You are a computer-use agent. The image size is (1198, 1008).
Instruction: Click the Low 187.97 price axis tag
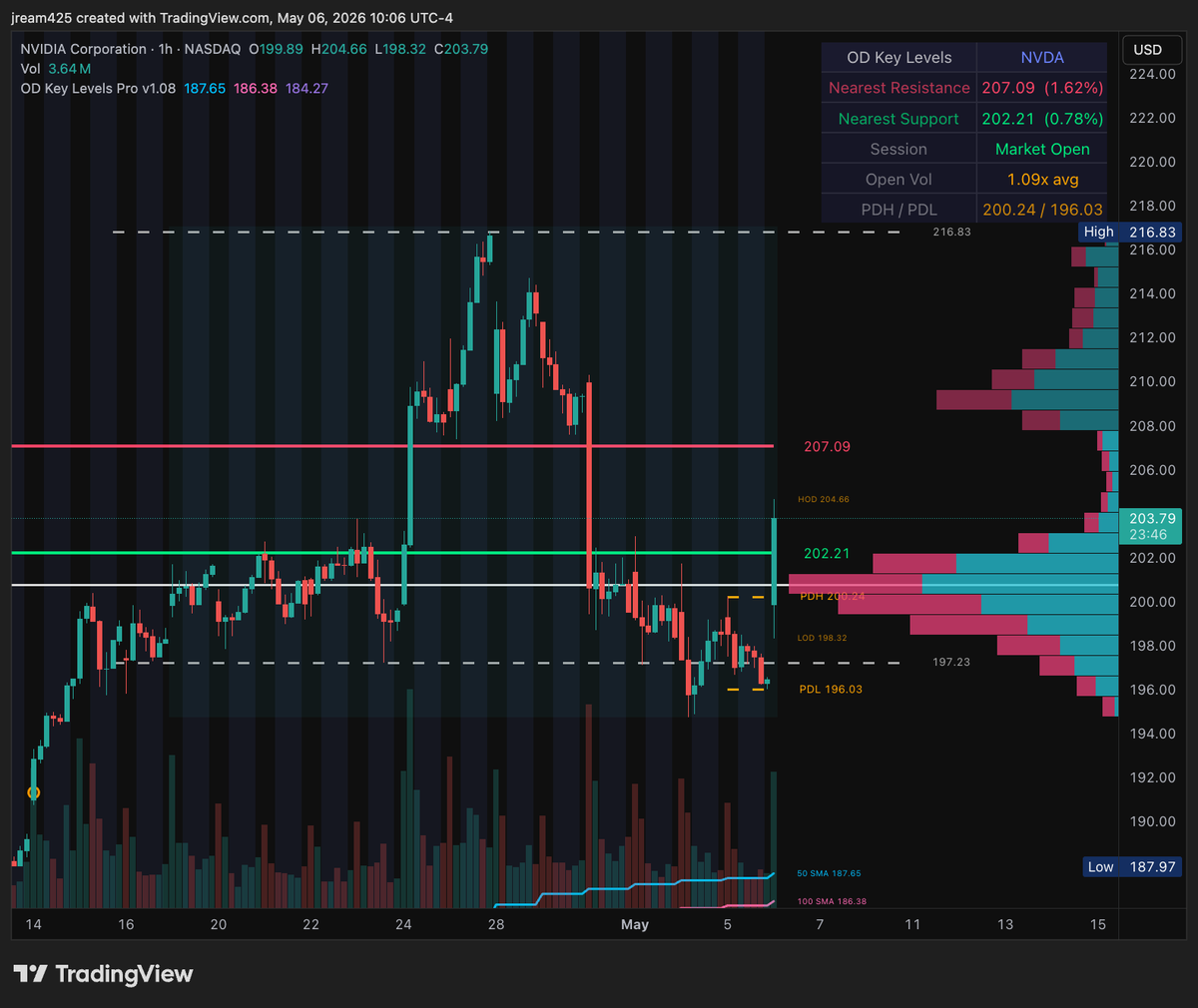[1131, 866]
